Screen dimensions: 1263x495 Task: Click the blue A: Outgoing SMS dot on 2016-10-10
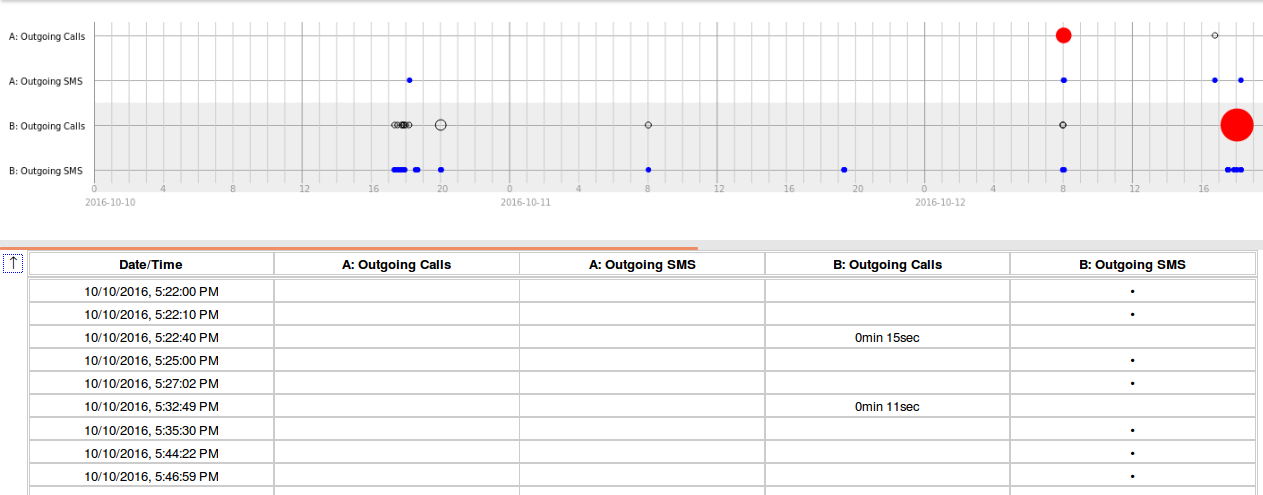409,80
